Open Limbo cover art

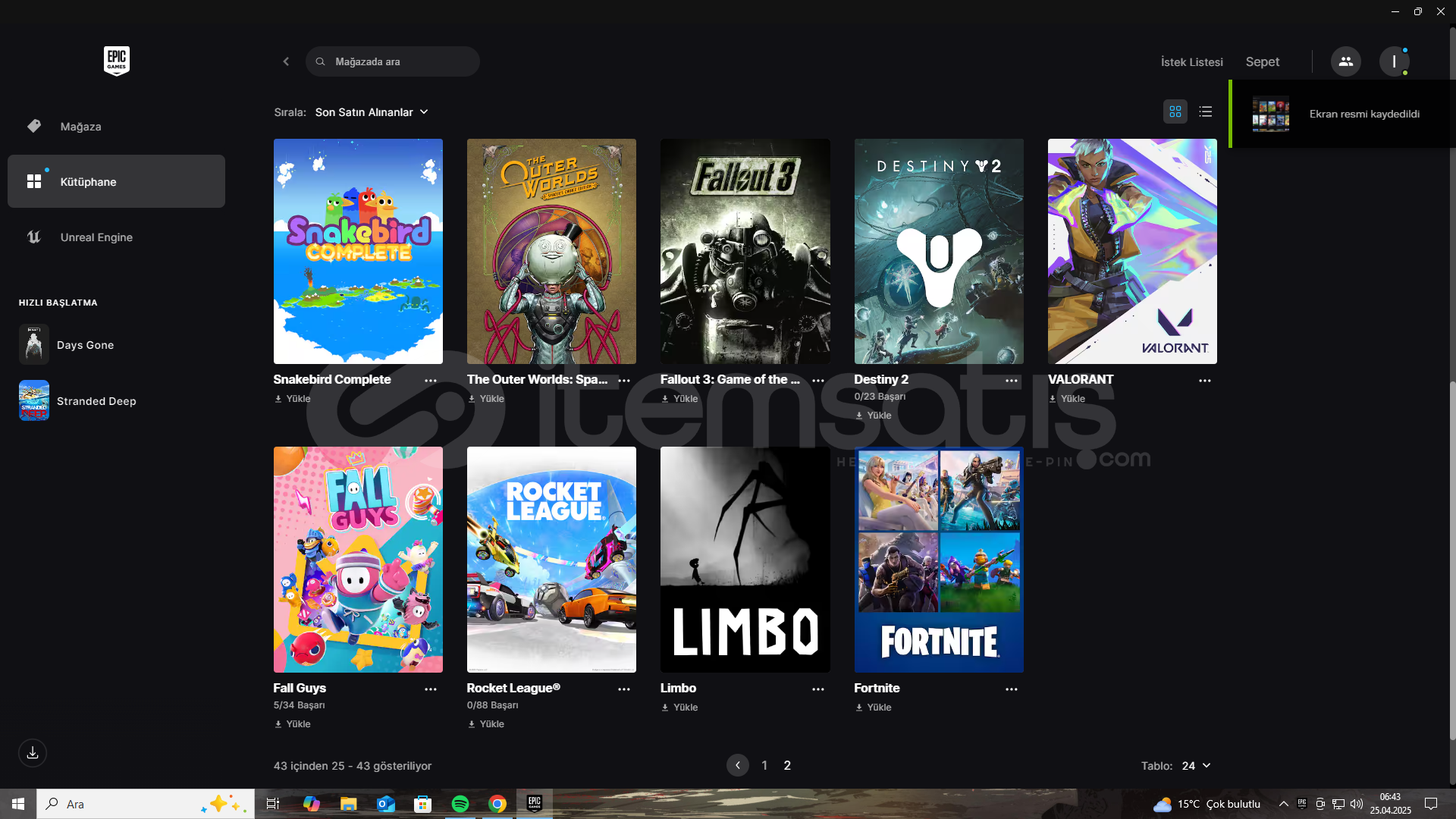745,560
